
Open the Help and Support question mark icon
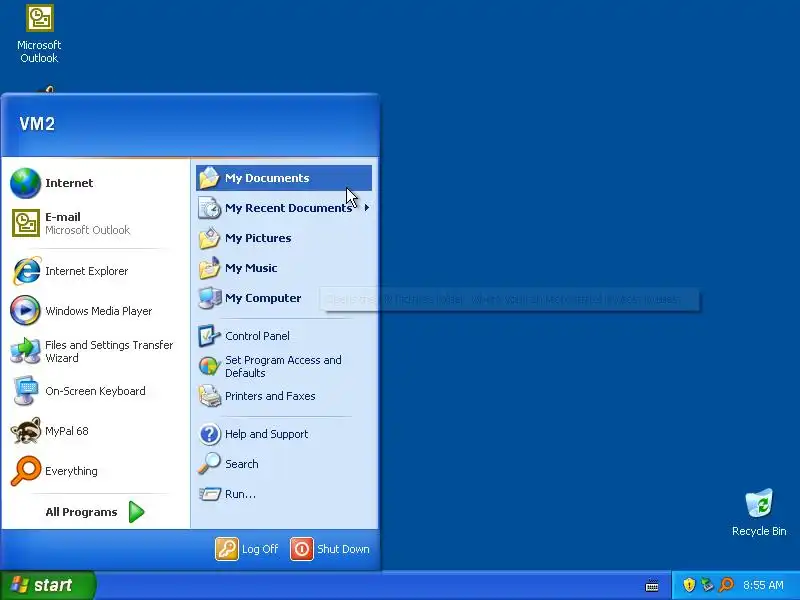point(209,434)
